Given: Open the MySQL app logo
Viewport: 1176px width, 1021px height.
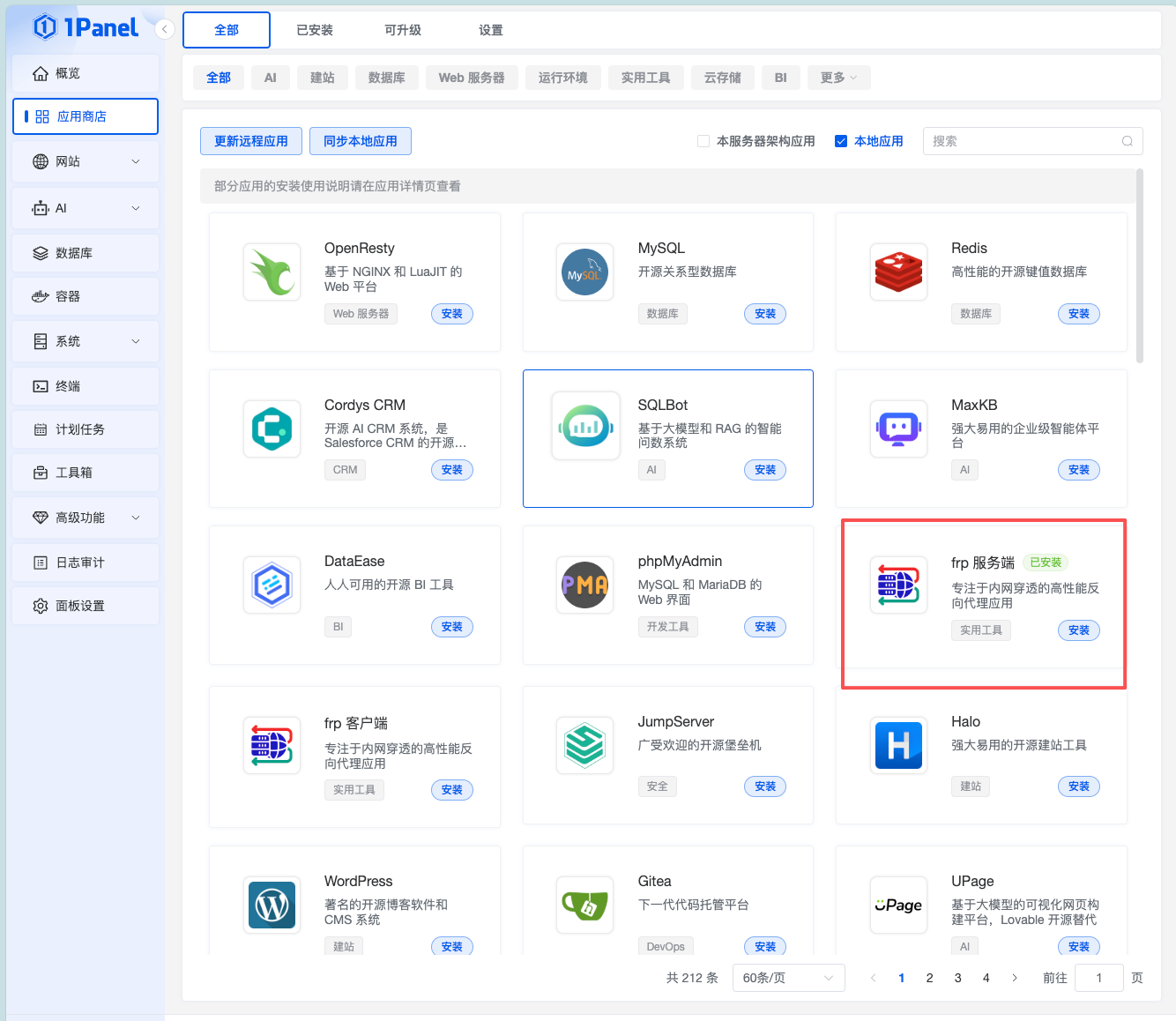Looking at the screenshot, I should (584, 272).
